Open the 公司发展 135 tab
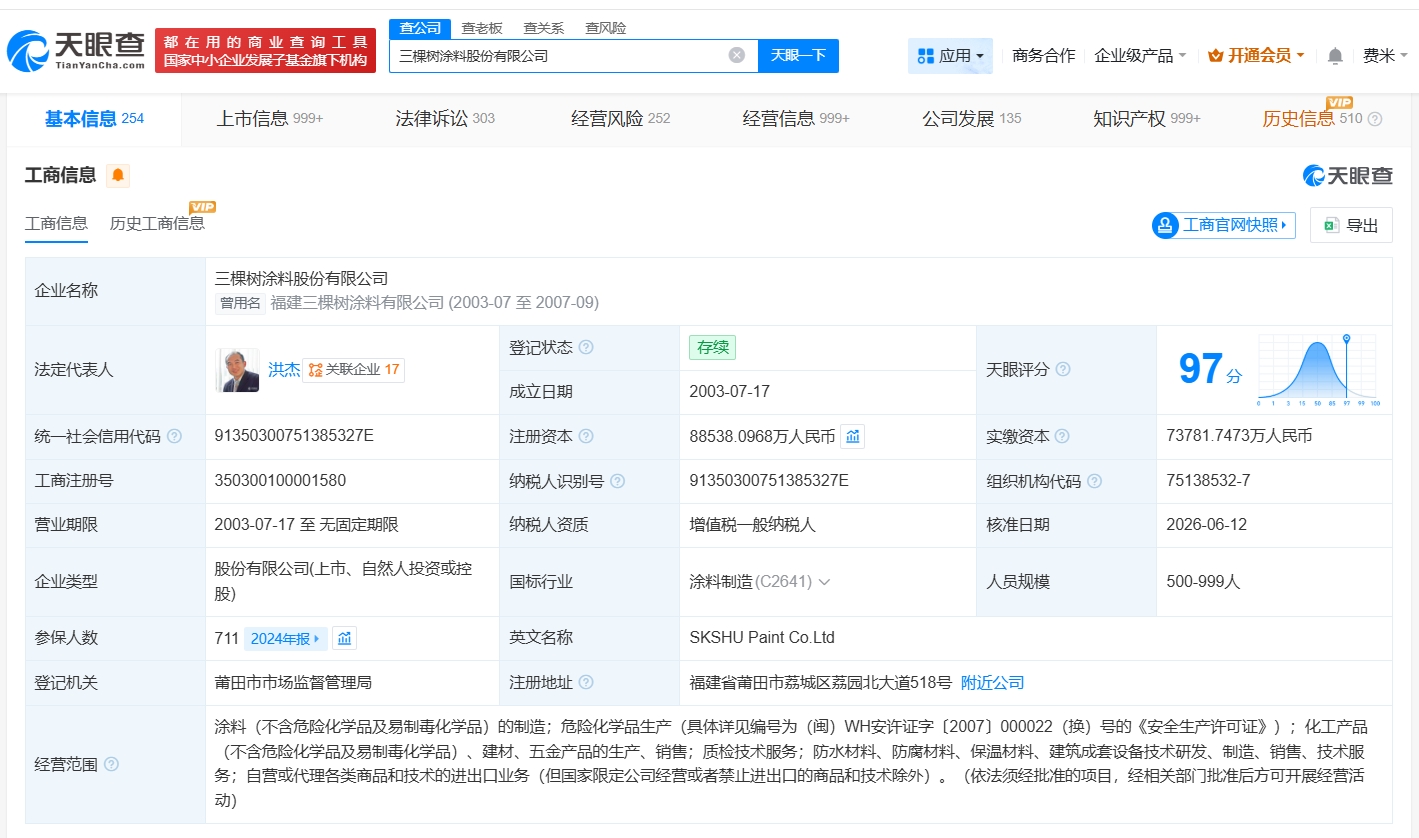1419x838 pixels. pos(972,119)
